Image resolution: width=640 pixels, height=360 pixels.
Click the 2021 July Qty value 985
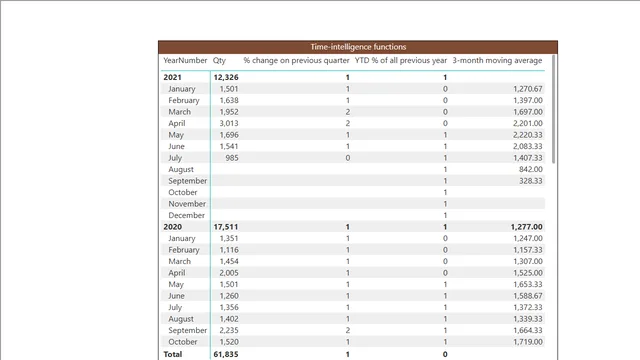point(232,158)
